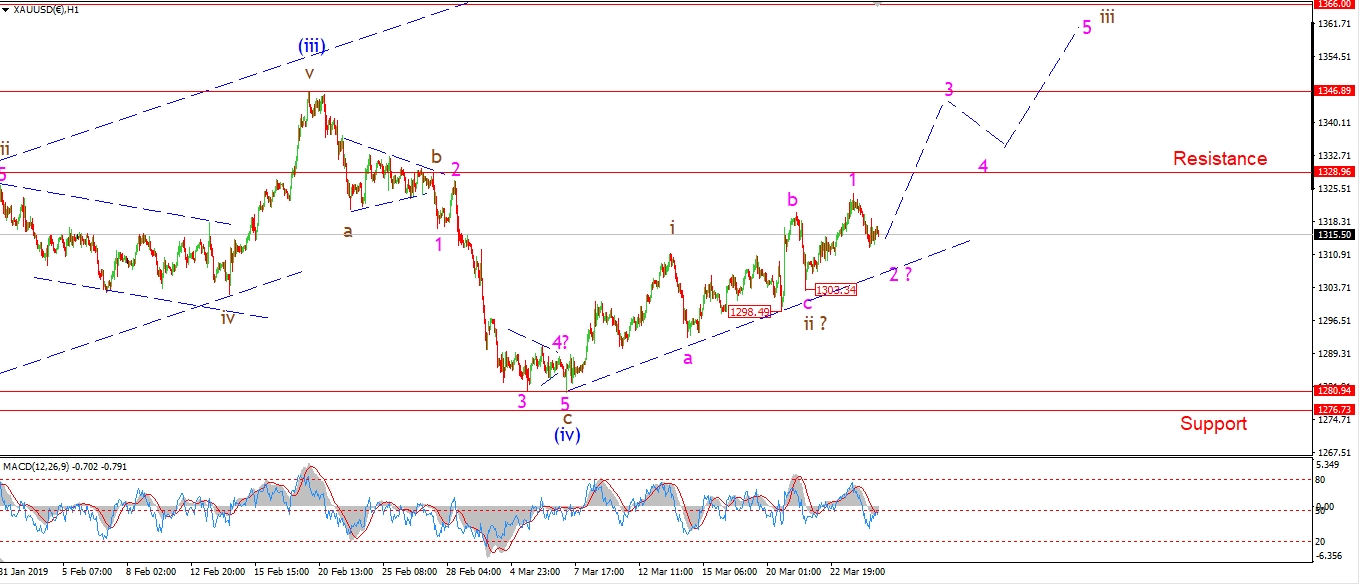Viewport: 1360px width, 584px height.
Task: Select the blue (iii) wave label
Action: [x=311, y=46]
